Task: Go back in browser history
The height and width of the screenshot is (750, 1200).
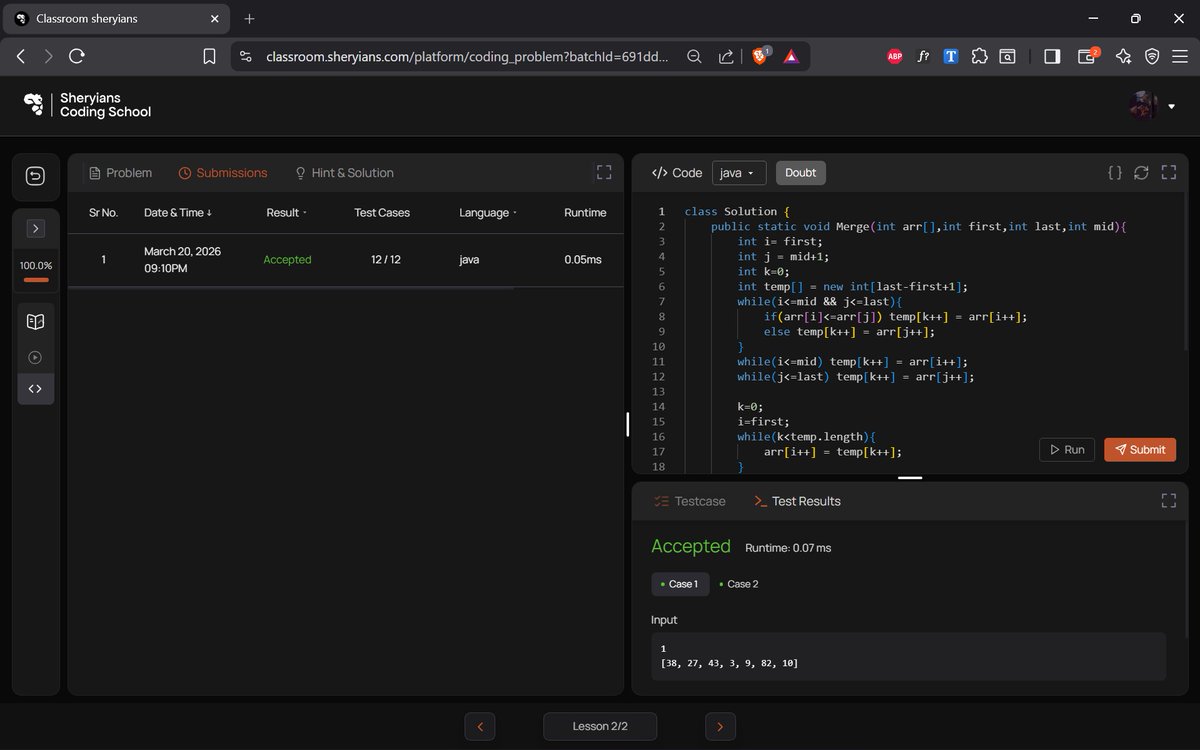Action: click(21, 57)
